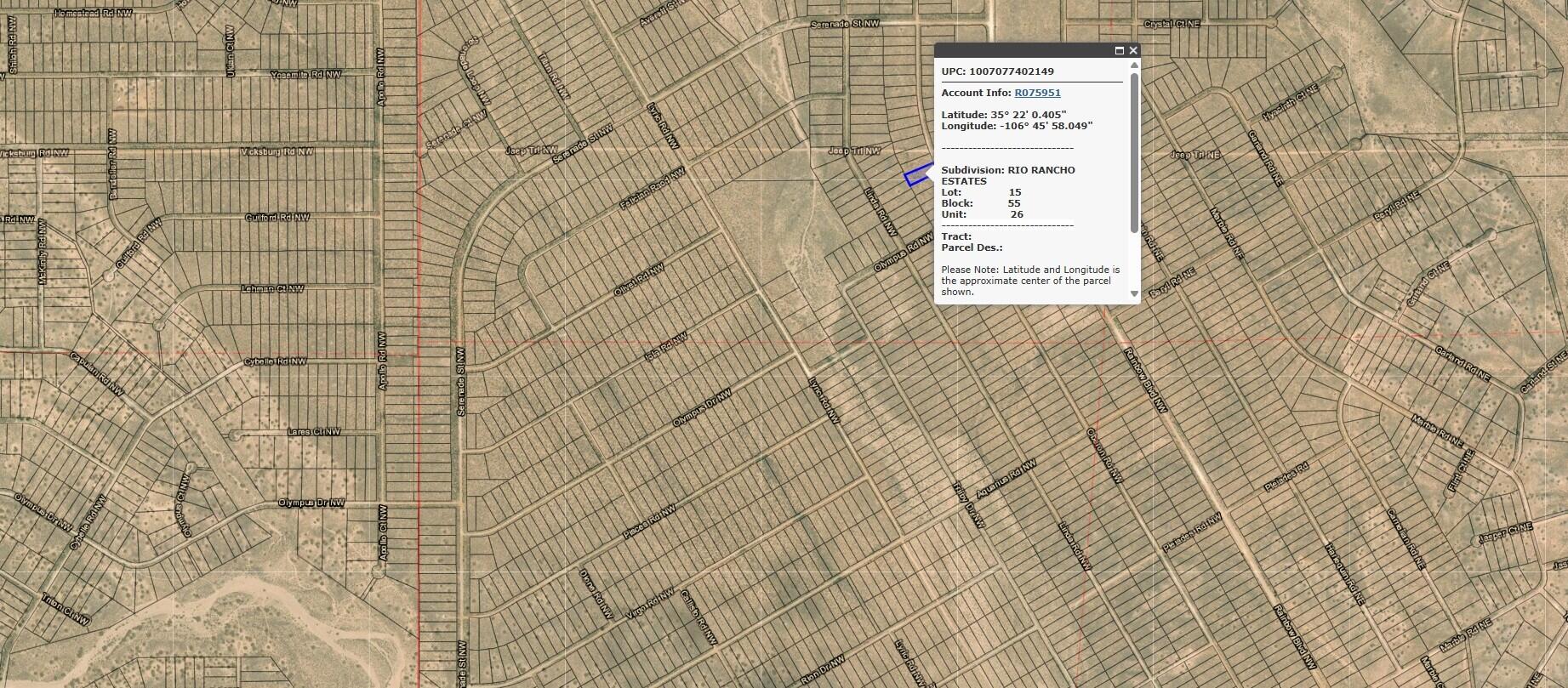Image resolution: width=1568 pixels, height=688 pixels.
Task: Click the popup scrollbar down arrow
Action: 1134,293
